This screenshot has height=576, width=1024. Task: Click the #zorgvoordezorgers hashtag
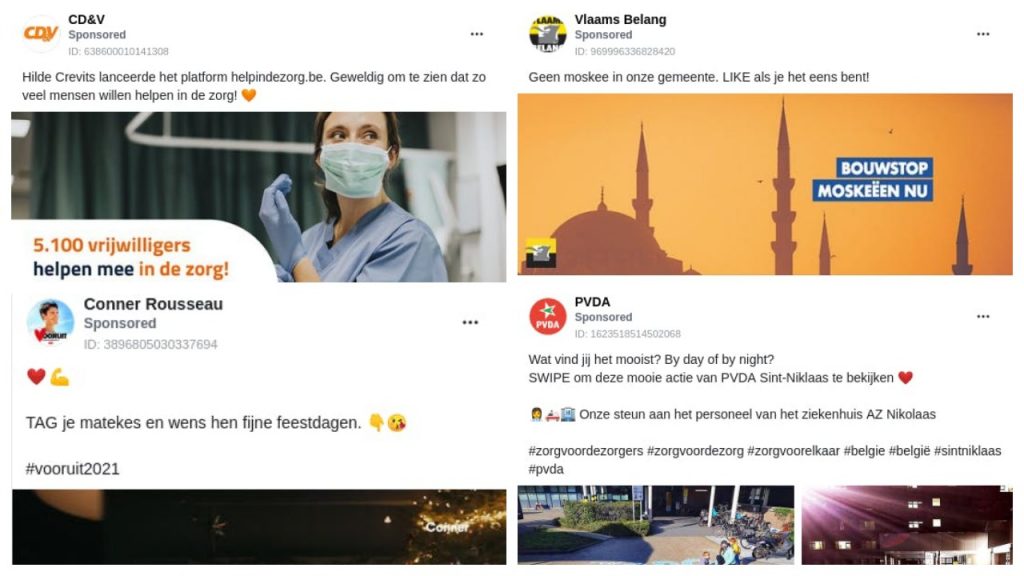pos(586,451)
